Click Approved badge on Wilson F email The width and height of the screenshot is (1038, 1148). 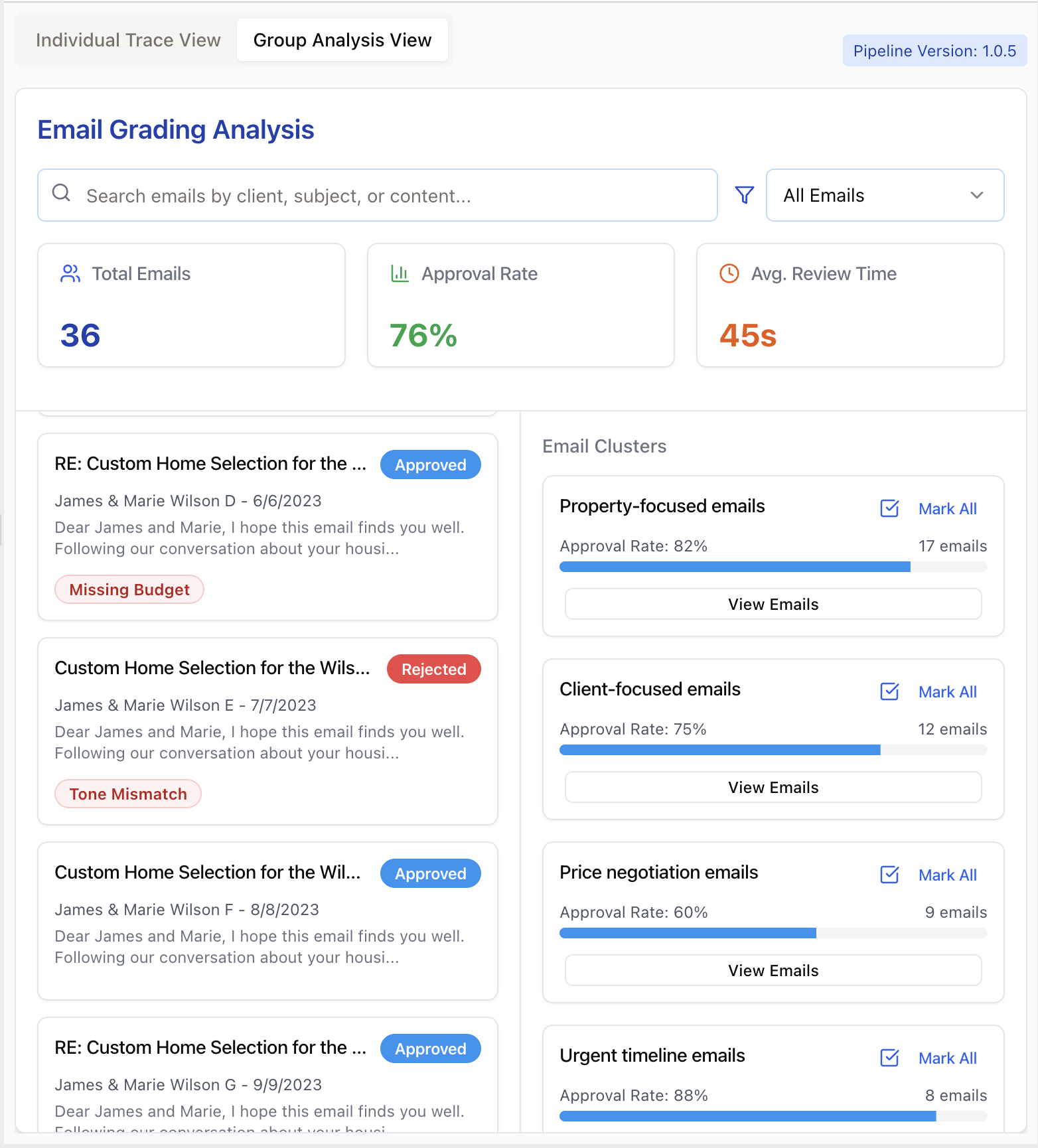tap(430, 873)
